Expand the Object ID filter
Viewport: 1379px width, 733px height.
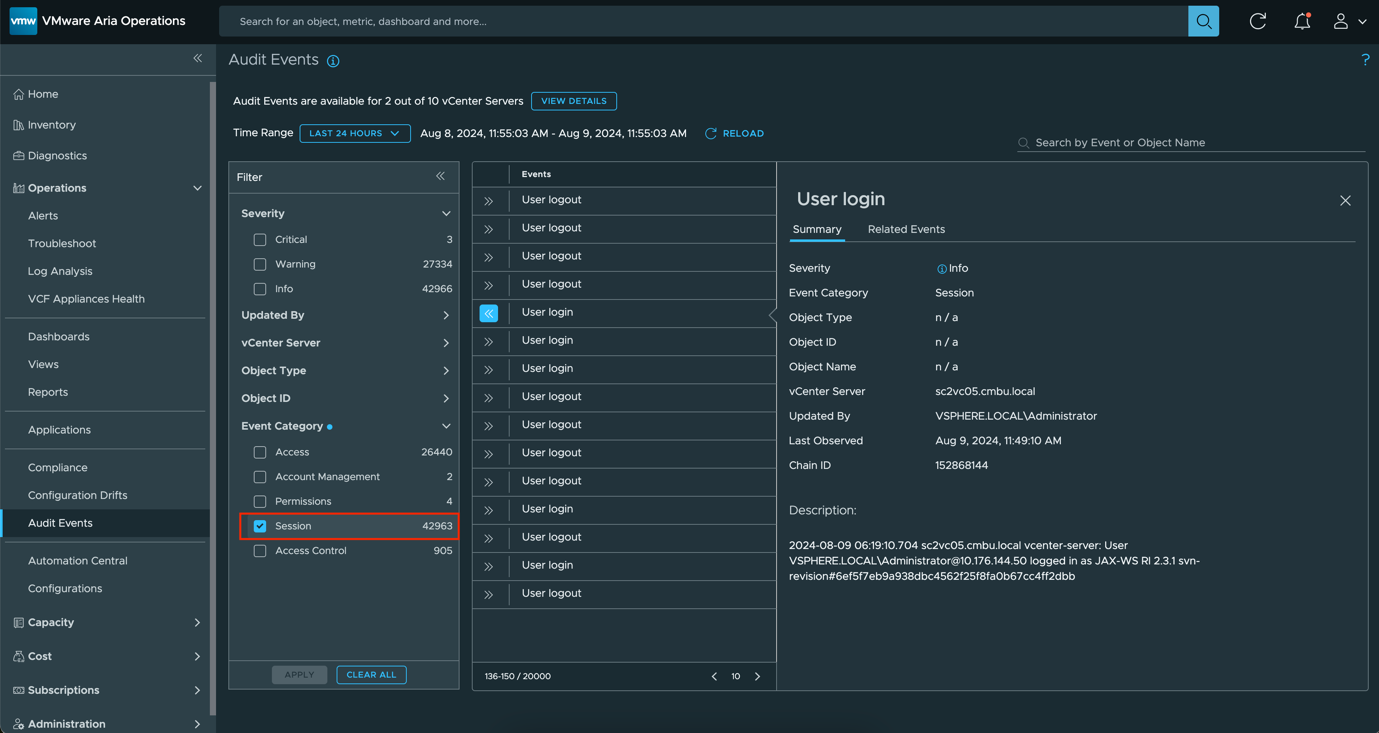(446, 398)
